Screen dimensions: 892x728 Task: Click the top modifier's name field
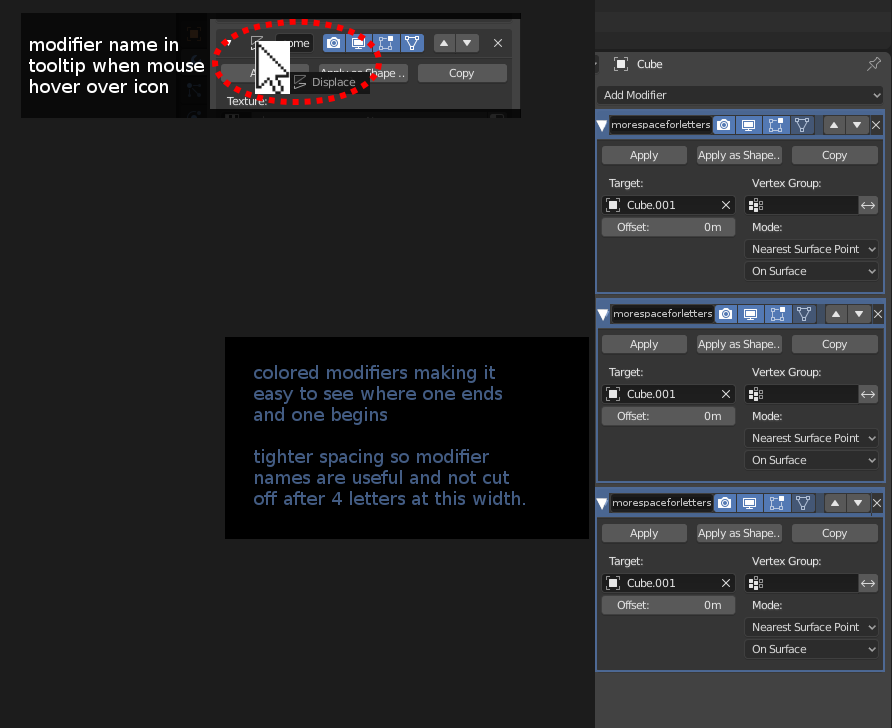click(660, 125)
